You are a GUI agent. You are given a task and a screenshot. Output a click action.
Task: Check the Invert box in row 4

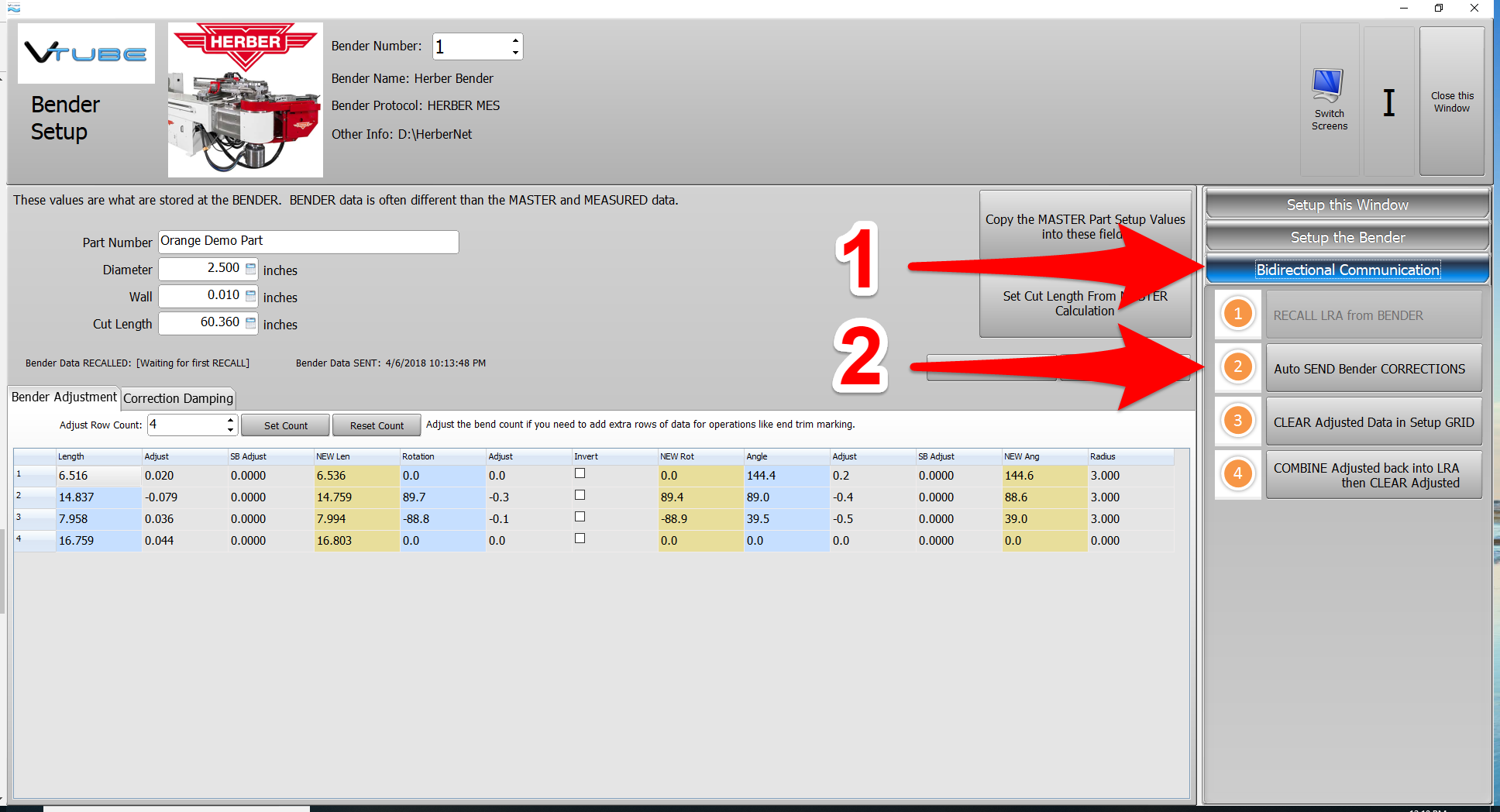pyautogui.click(x=580, y=538)
